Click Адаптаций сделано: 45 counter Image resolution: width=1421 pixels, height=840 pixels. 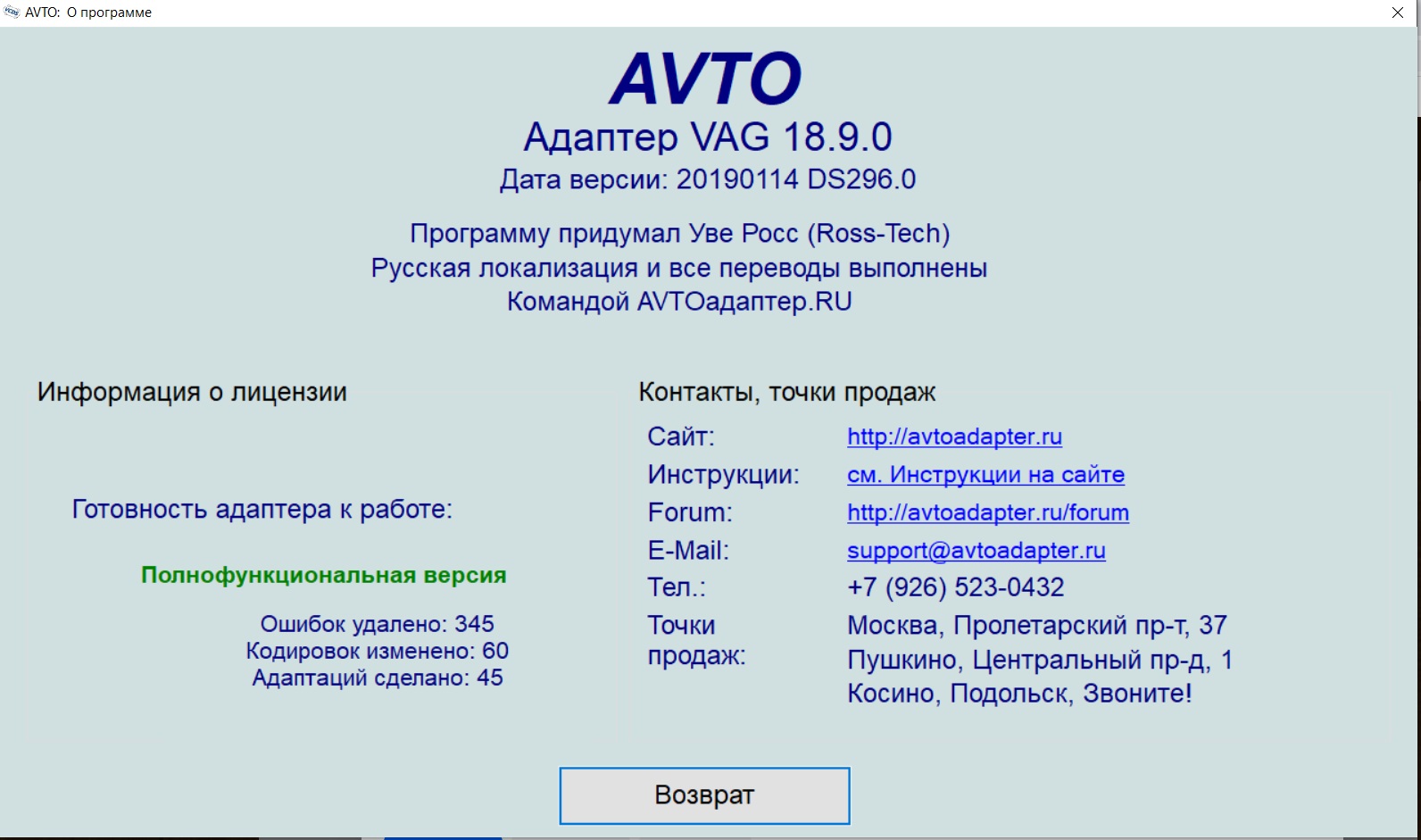(x=377, y=678)
